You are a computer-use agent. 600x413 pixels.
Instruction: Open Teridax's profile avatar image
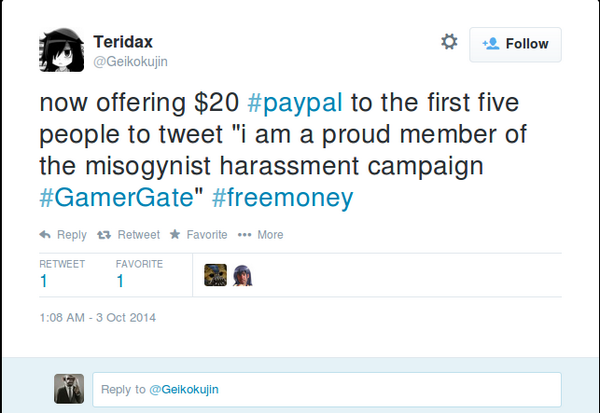coord(60,47)
